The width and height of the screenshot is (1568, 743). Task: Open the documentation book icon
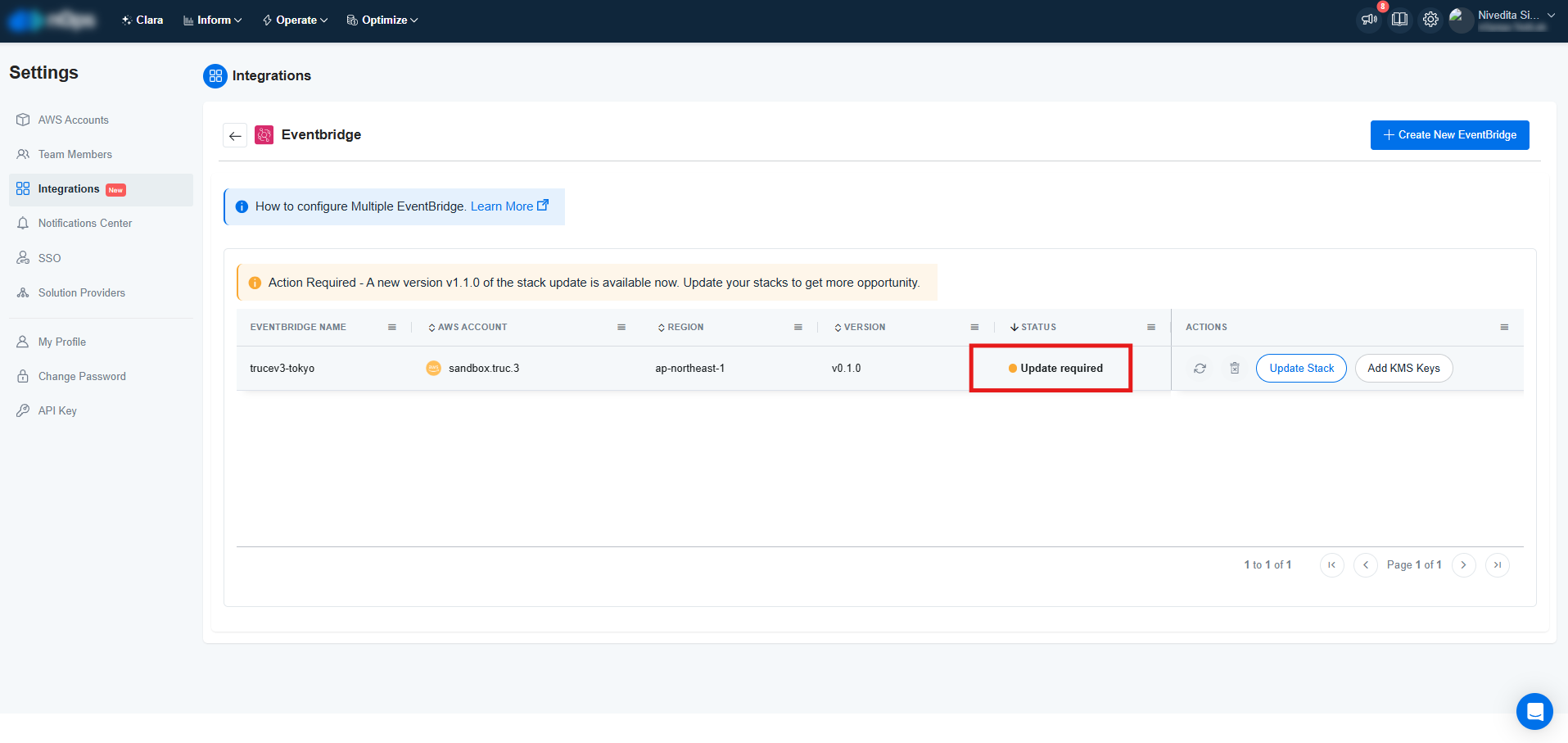[x=1399, y=20]
